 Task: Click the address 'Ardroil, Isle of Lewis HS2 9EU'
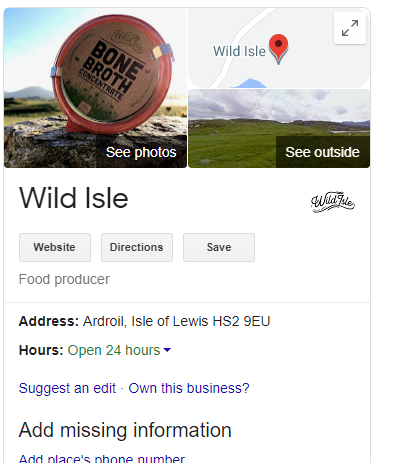(176, 321)
